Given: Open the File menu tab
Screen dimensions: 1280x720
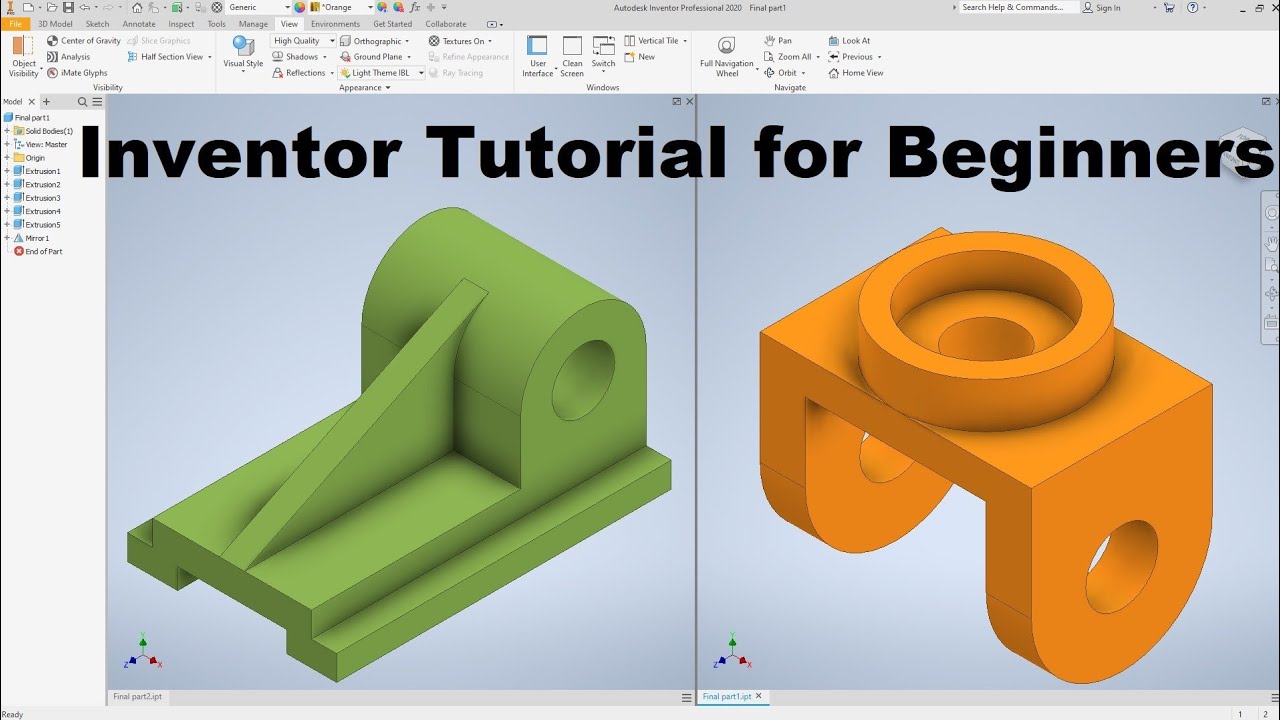Looking at the screenshot, I should point(15,24).
